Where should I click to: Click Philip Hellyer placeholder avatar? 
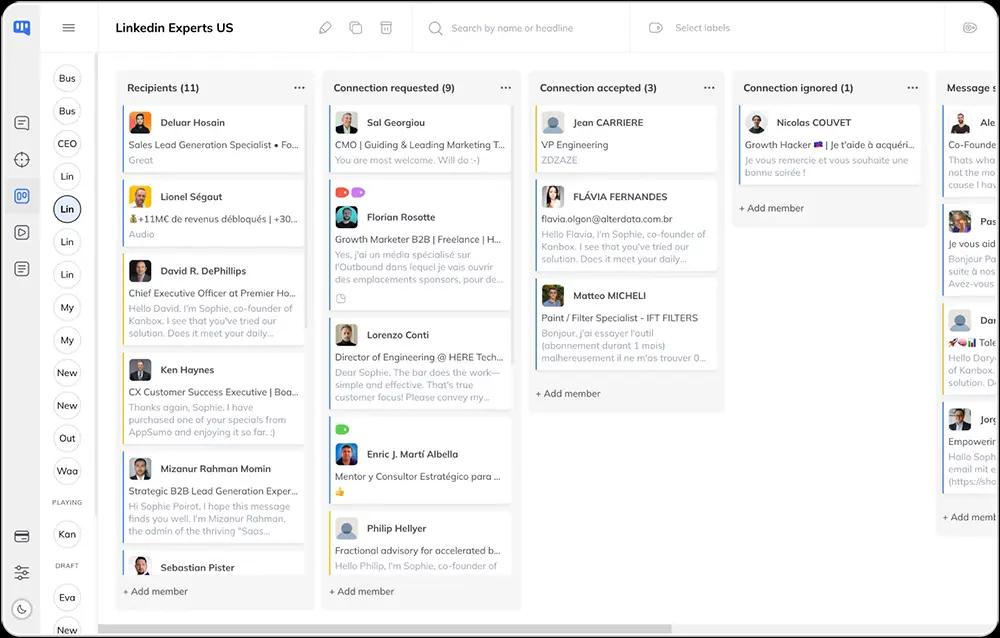point(346,528)
